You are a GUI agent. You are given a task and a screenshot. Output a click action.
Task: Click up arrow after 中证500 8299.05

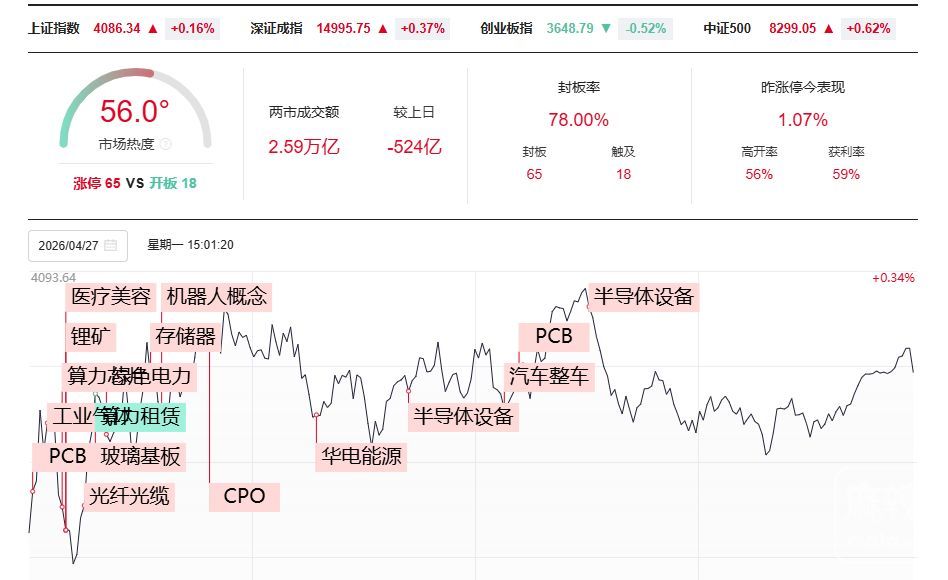[828, 29]
